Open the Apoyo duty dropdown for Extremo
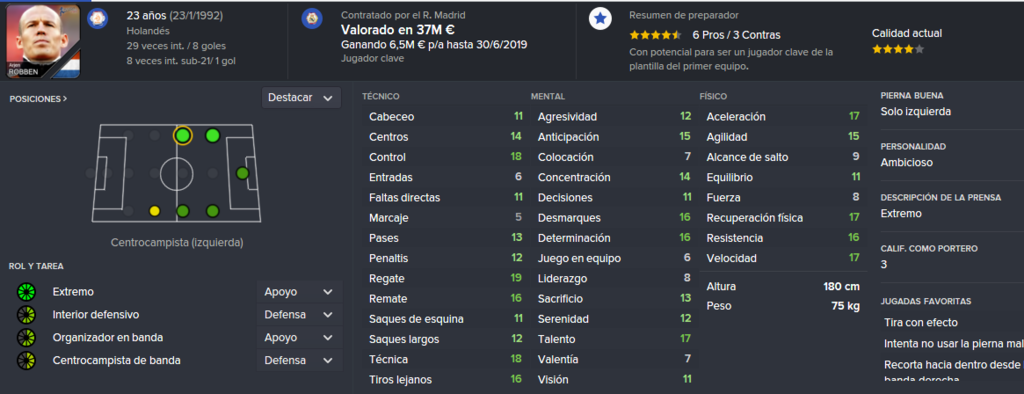Screen dimensions: 1024x394 click(299, 292)
